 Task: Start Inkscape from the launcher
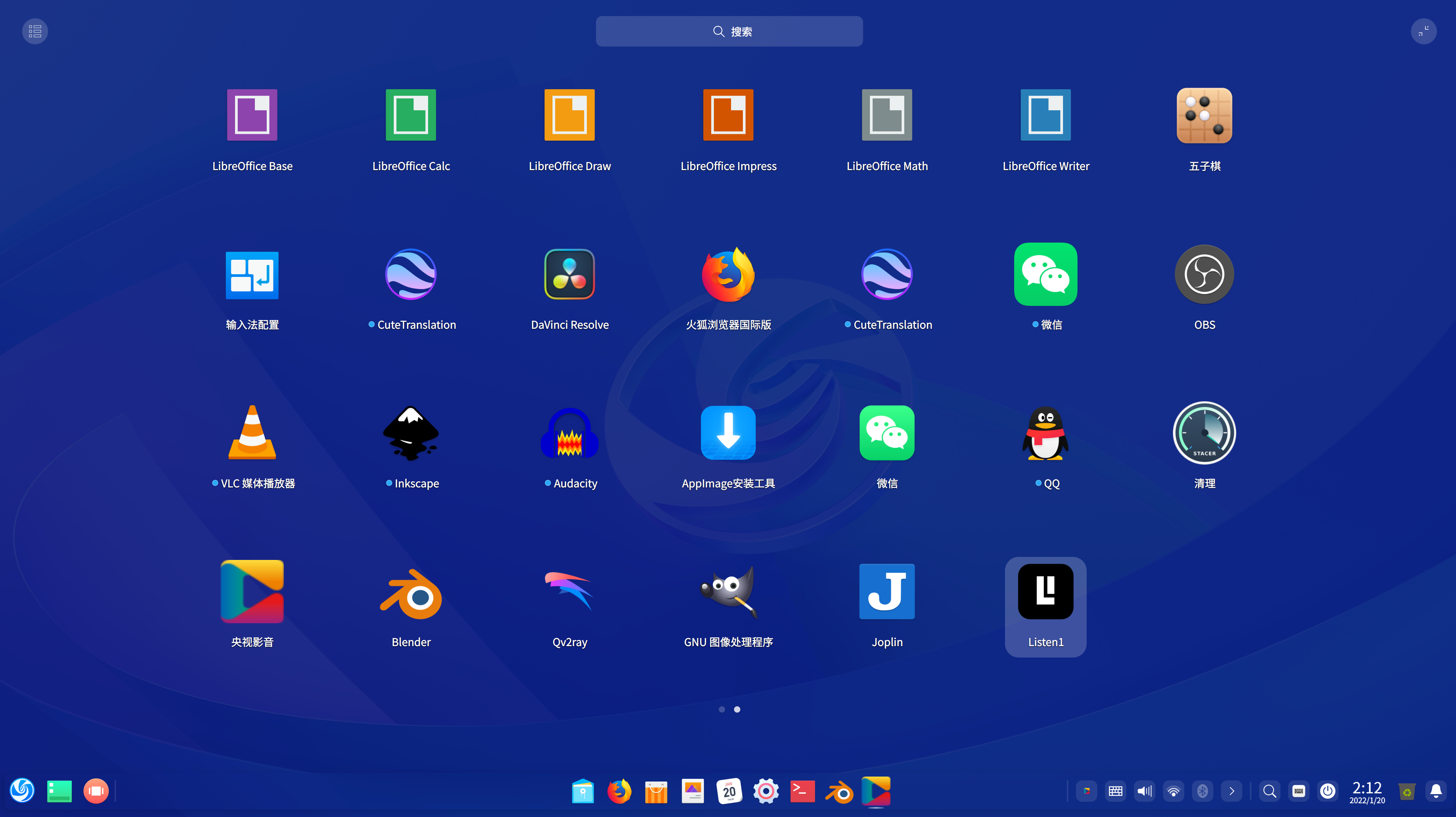pyautogui.click(x=411, y=433)
